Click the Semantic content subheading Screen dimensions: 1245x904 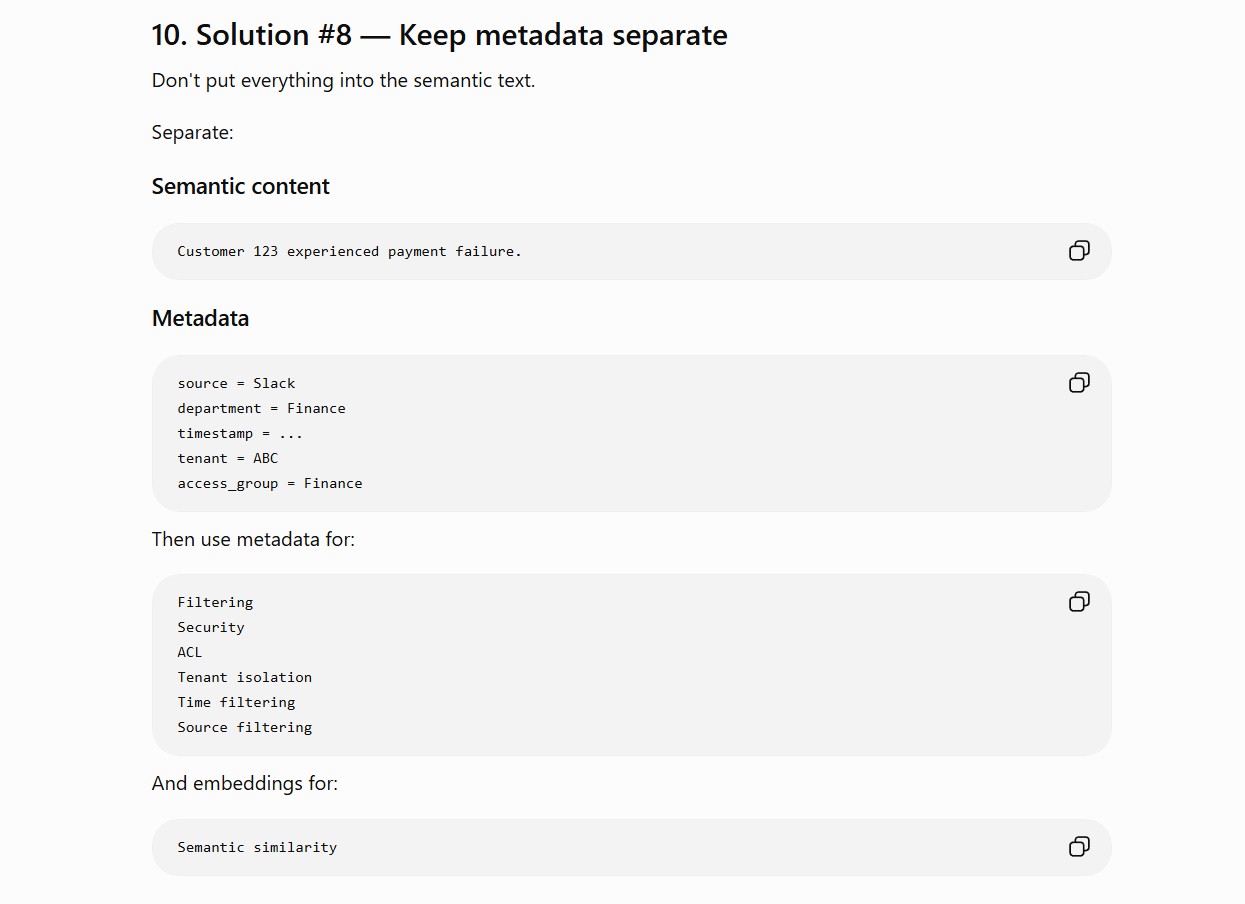(x=240, y=187)
